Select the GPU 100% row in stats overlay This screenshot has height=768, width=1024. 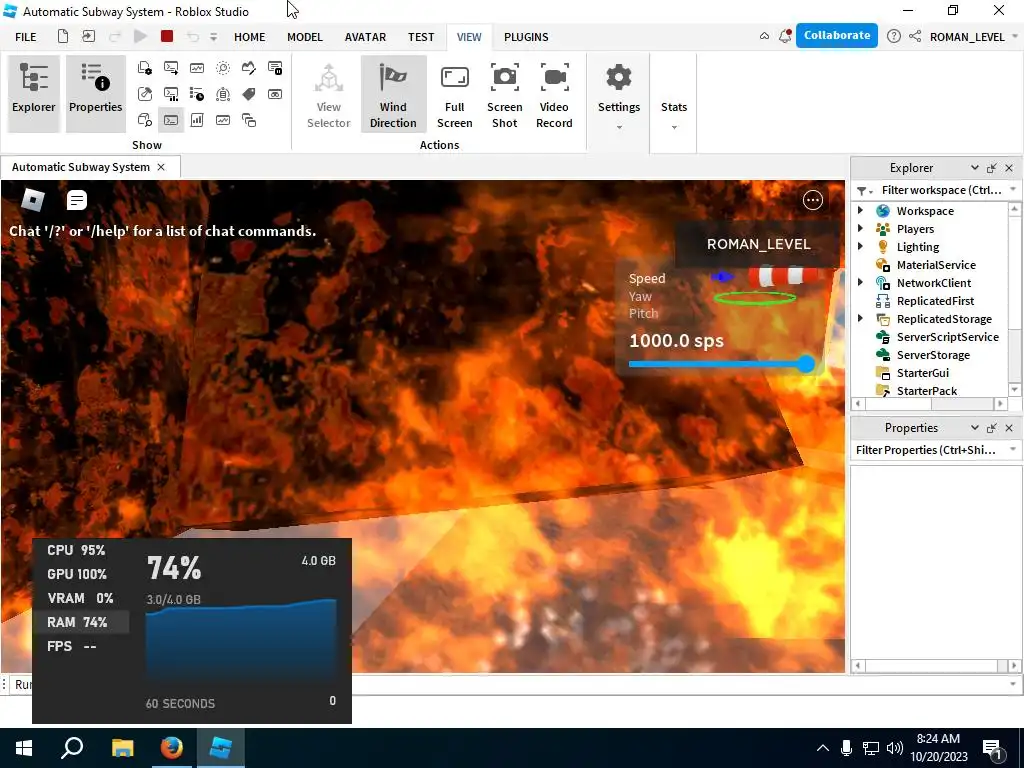[81, 574]
